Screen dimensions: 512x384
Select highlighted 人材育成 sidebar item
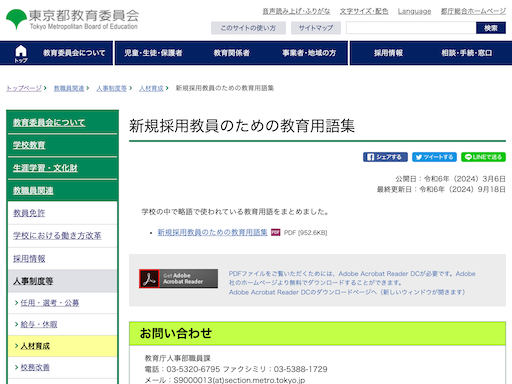pos(62,346)
